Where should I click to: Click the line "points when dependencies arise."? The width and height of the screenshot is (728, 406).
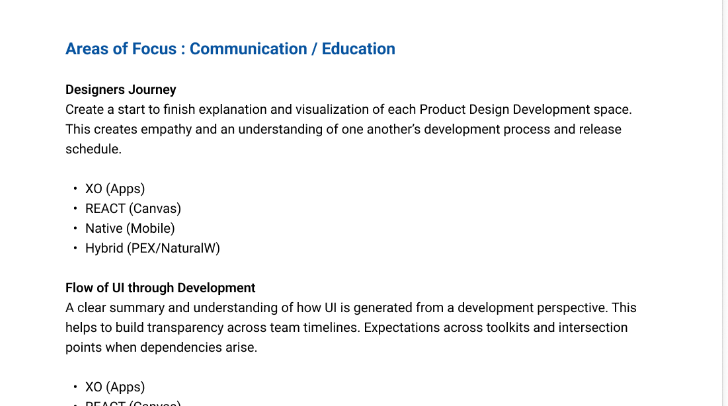[x=161, y=347]
